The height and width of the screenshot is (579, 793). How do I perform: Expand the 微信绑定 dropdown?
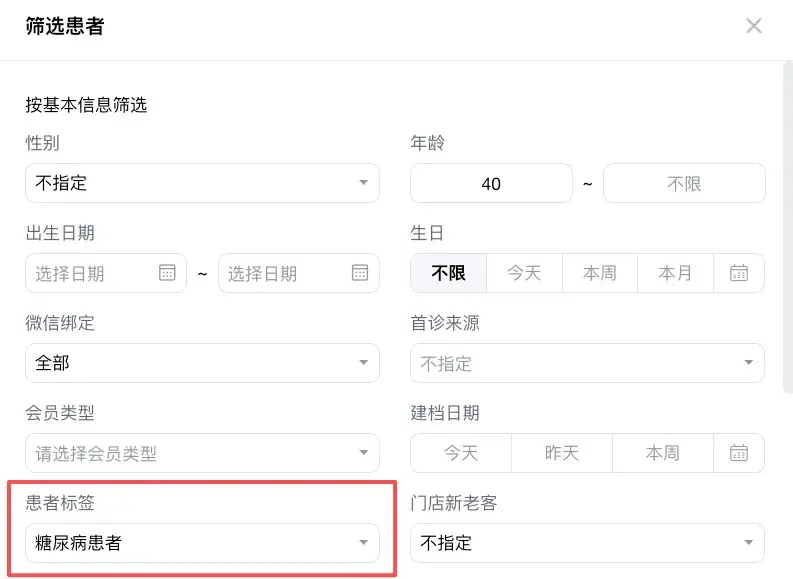tap(202, 363)
